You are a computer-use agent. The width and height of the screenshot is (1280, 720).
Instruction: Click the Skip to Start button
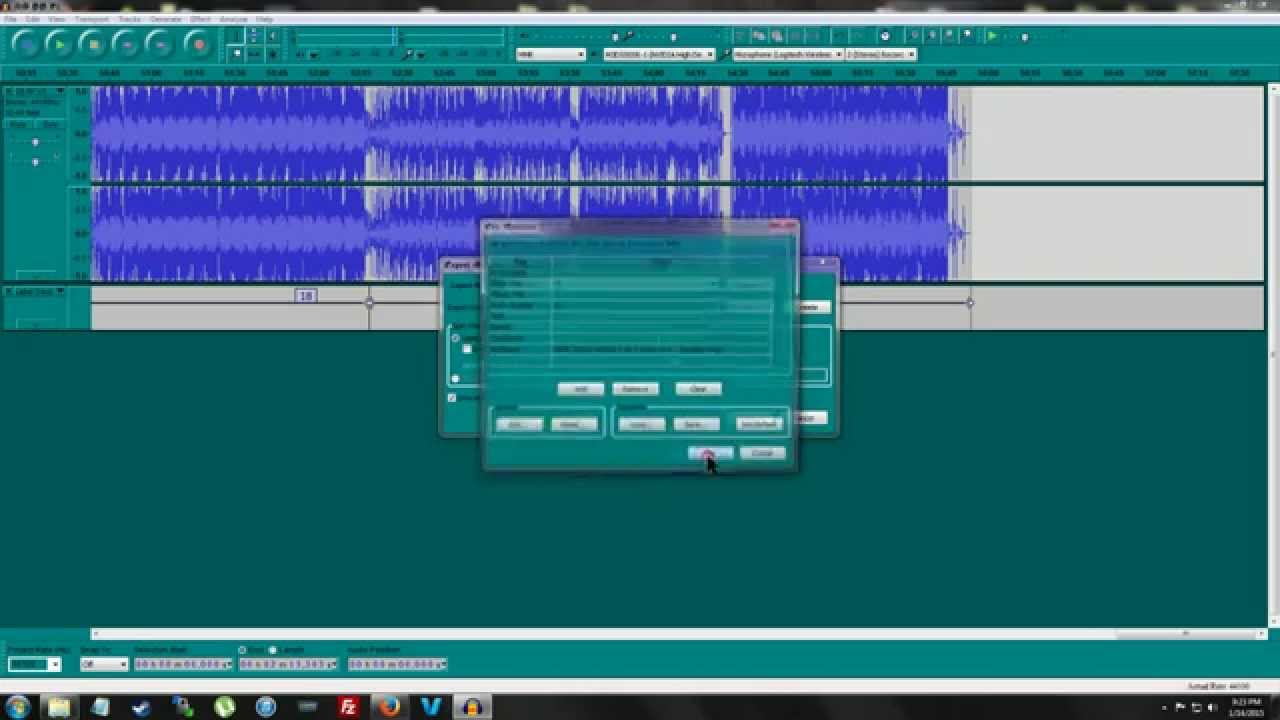(127, 43)
